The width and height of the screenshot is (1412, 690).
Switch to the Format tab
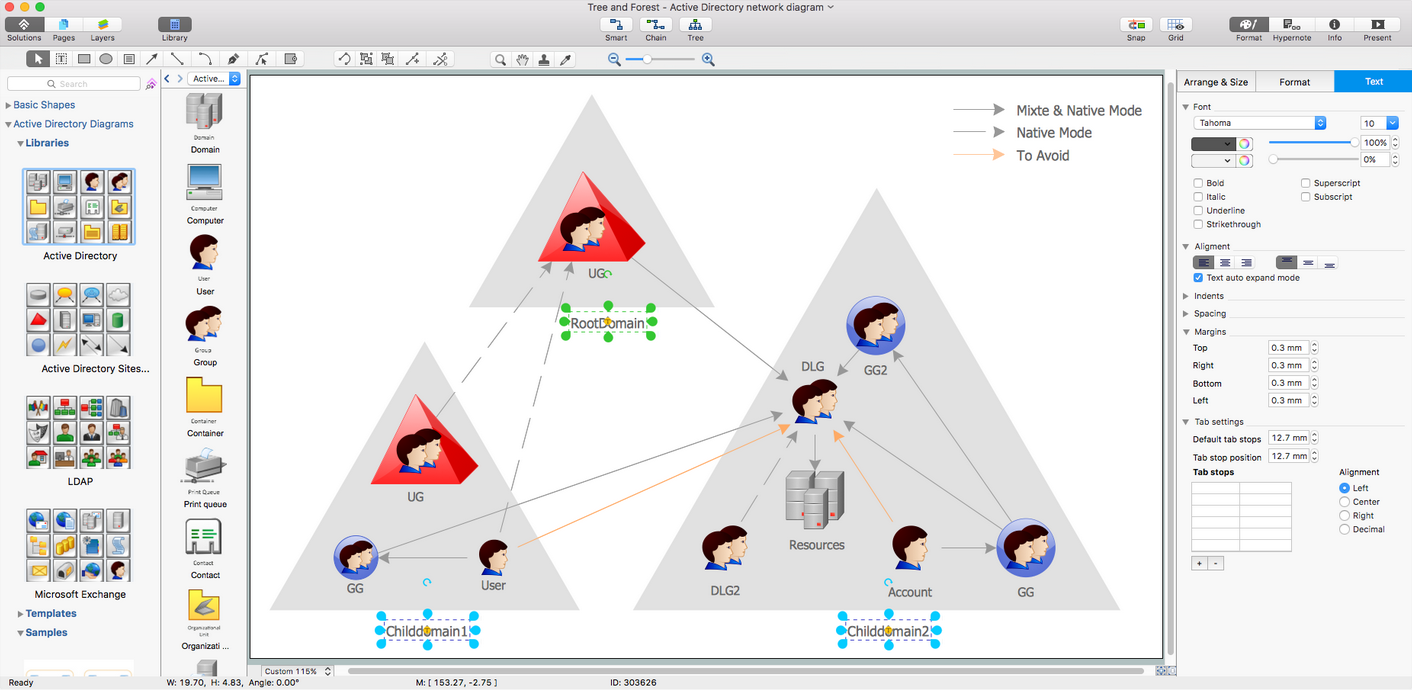click(1294, 82)
